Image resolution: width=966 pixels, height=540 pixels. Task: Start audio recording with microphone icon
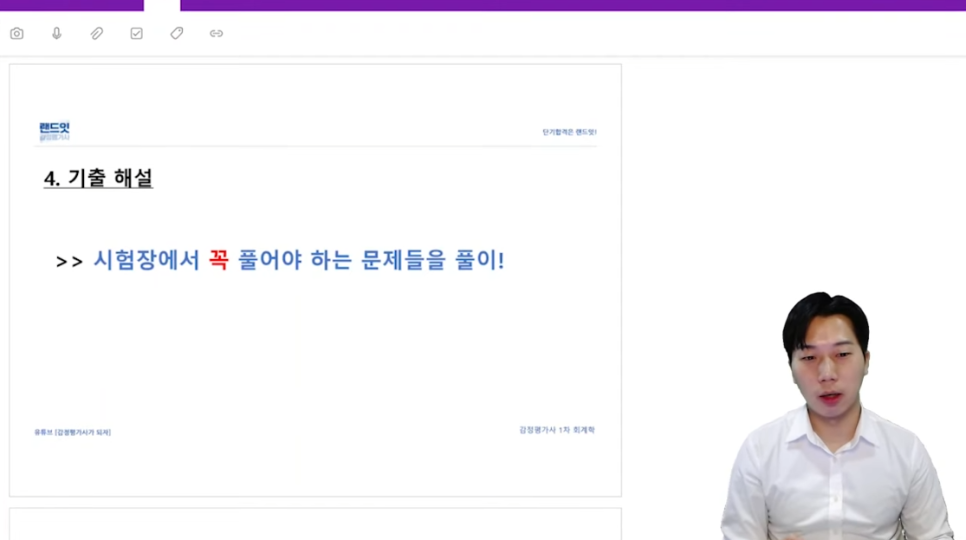(57, 33)
